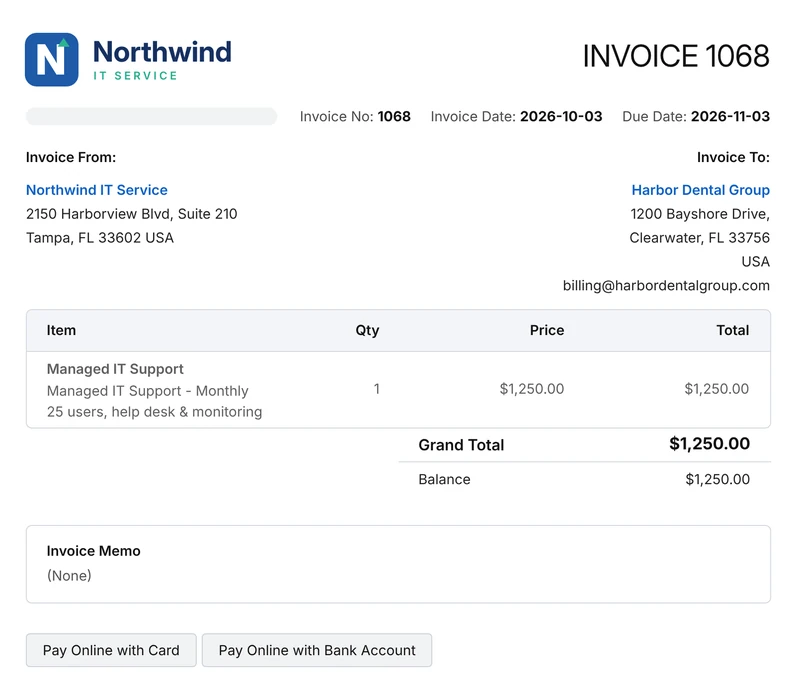Click the Invoice To: label
The image size is (800, 686).
coord(733,157)
